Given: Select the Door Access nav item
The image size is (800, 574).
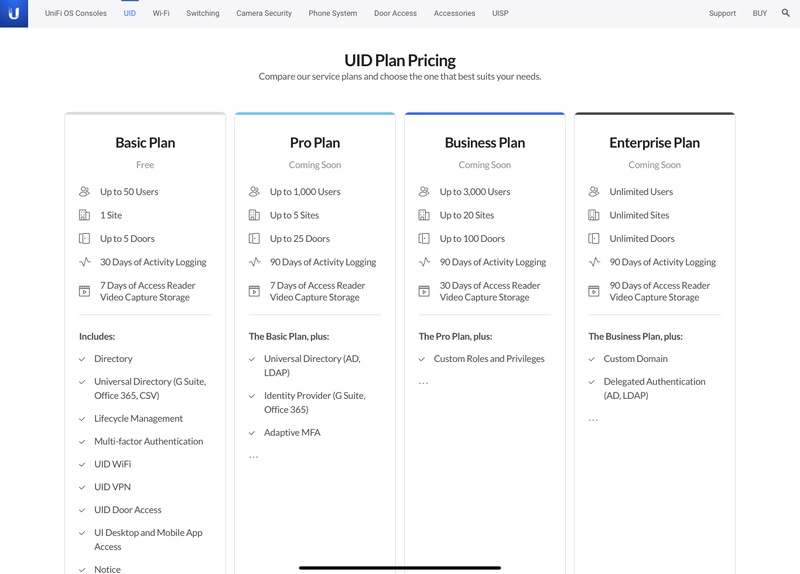Looking at the screenshot, I should (x=395, y=14).
